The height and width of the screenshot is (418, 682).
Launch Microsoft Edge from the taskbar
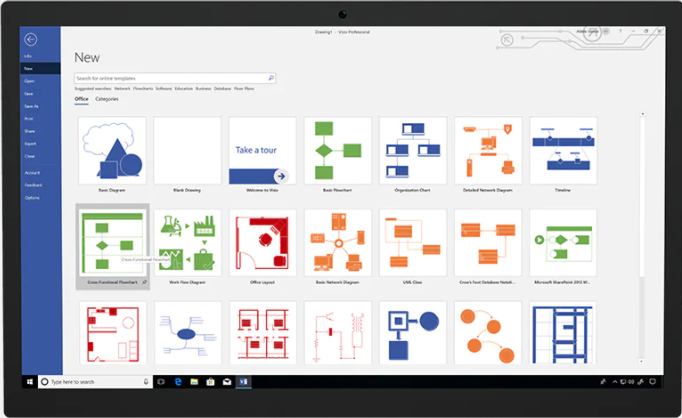pyautogui.click(x=178, y=382)
